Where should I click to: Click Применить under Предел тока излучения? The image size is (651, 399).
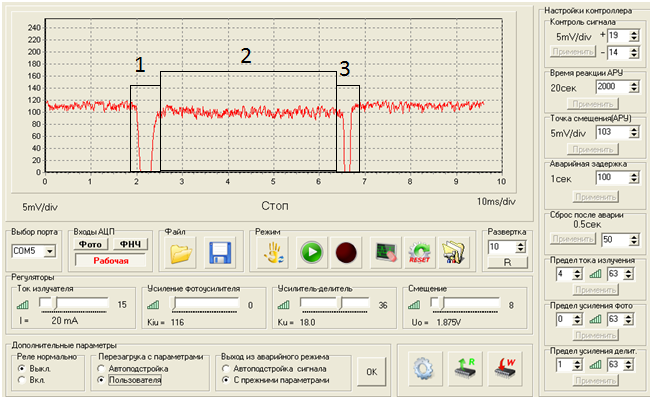pos(595,290)
